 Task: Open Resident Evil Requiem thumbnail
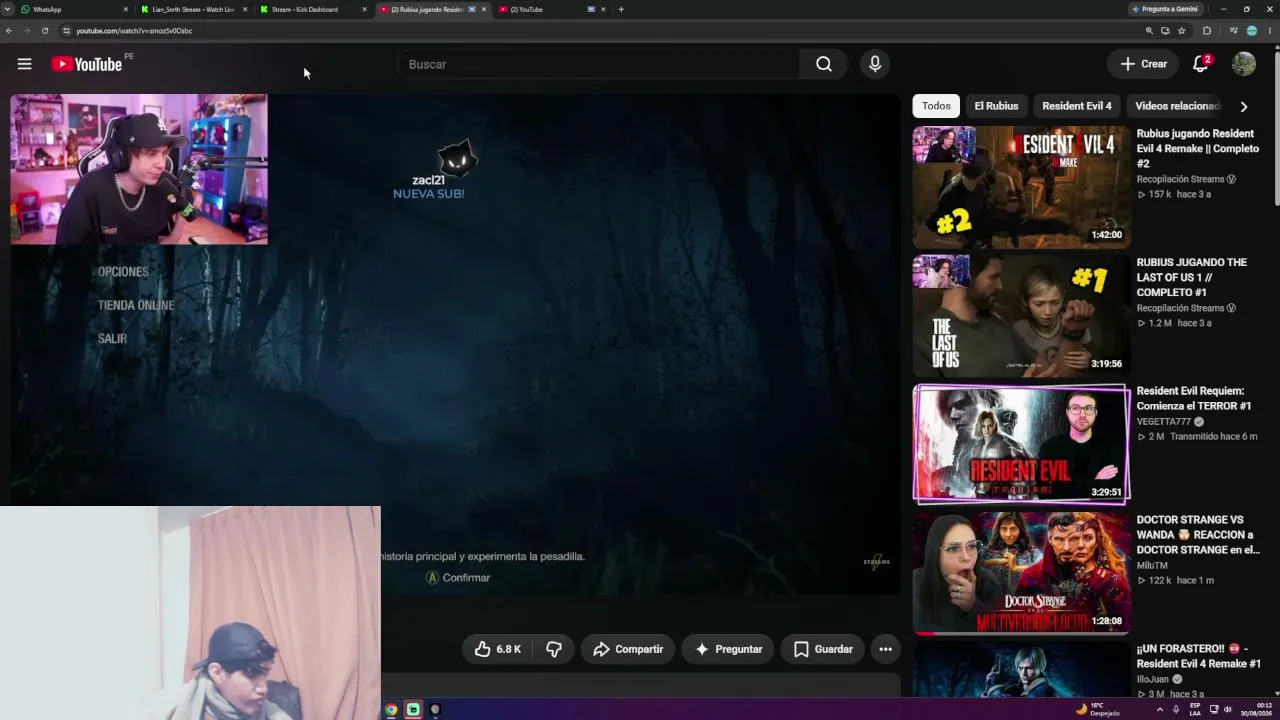coord(1022,444)
